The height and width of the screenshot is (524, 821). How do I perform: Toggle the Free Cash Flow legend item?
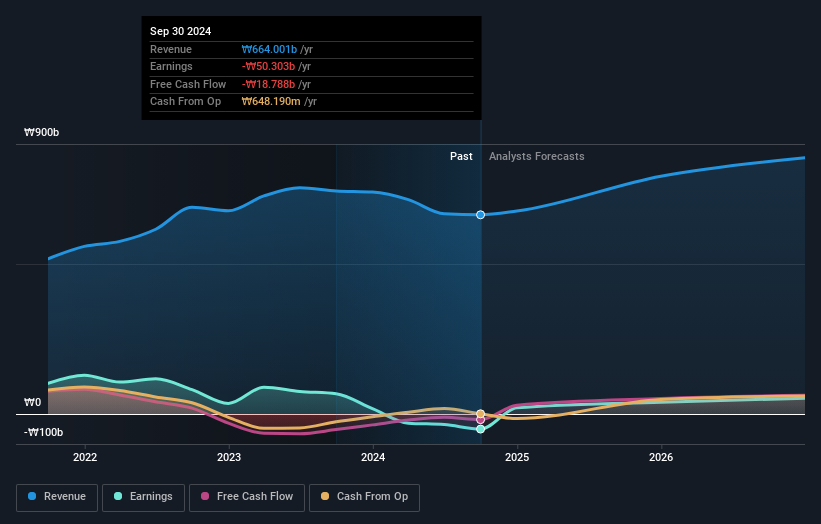[x=247, y=497]
